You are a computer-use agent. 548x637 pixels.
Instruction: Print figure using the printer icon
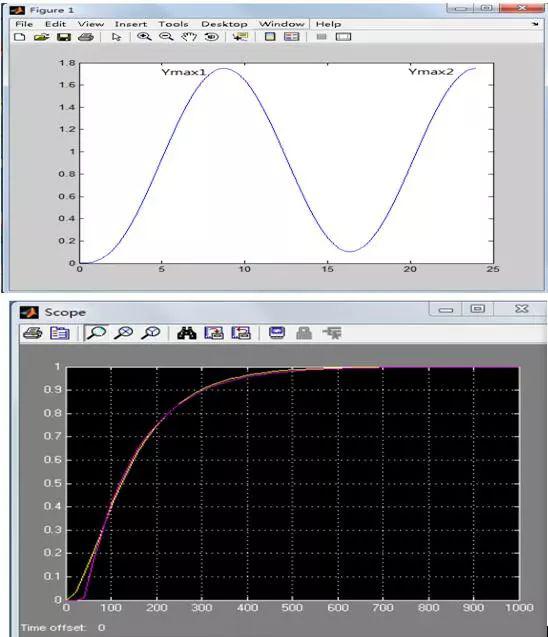[86, 37]
